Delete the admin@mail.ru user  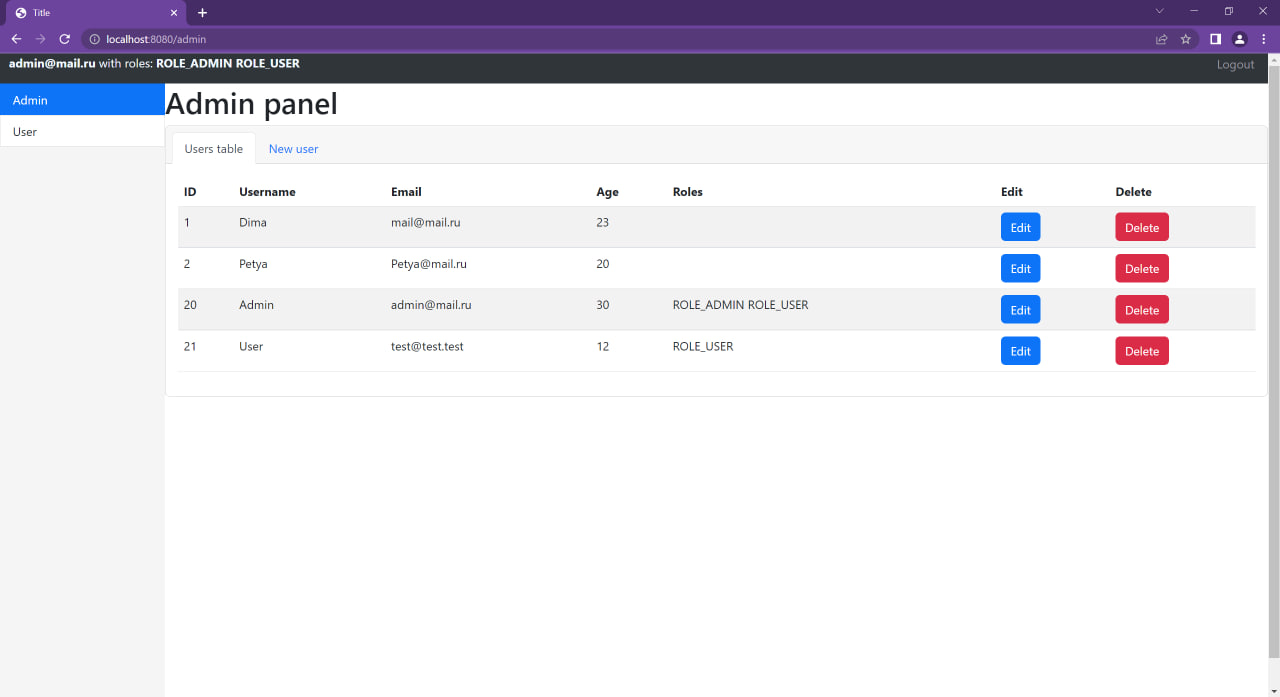(x=1142, y=310)
